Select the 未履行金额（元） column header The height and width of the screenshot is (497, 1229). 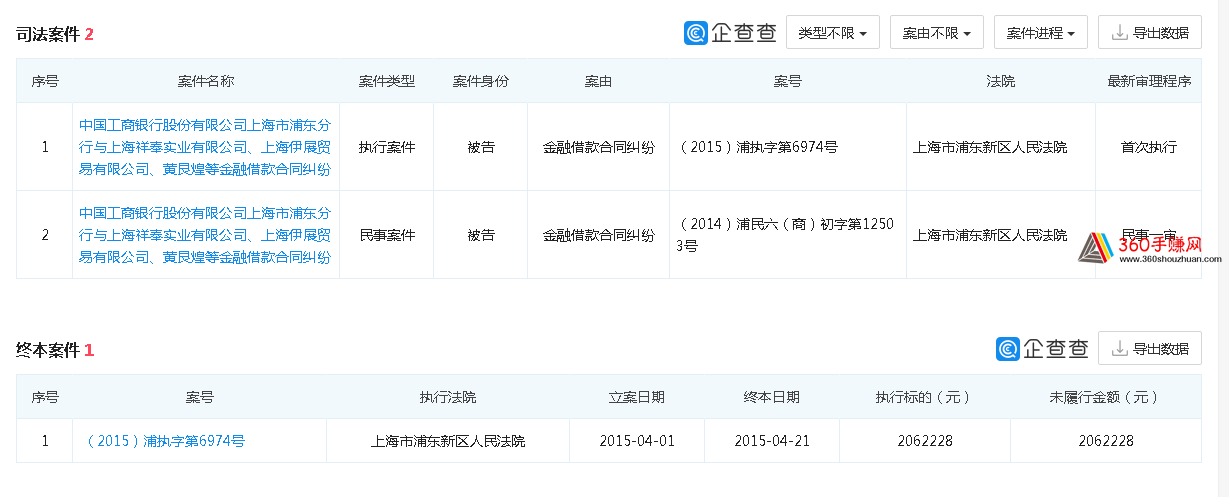pyautogui.click(x=1106, y=397)
